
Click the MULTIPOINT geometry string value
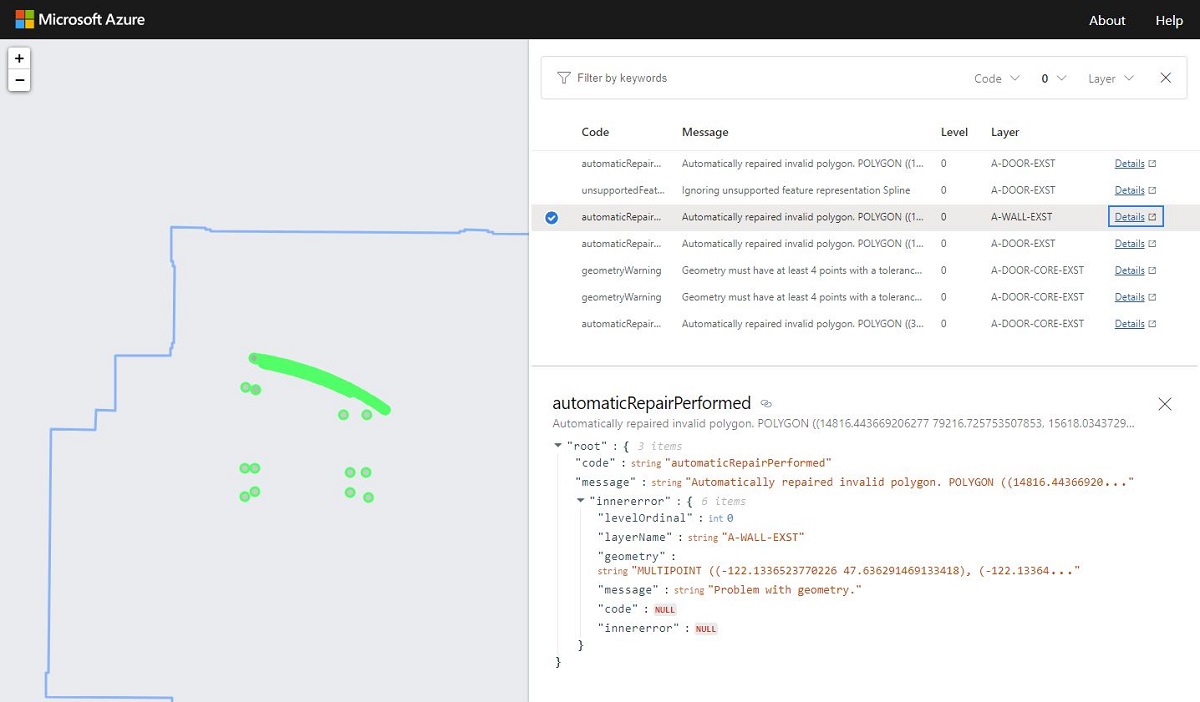pos(855,571)
